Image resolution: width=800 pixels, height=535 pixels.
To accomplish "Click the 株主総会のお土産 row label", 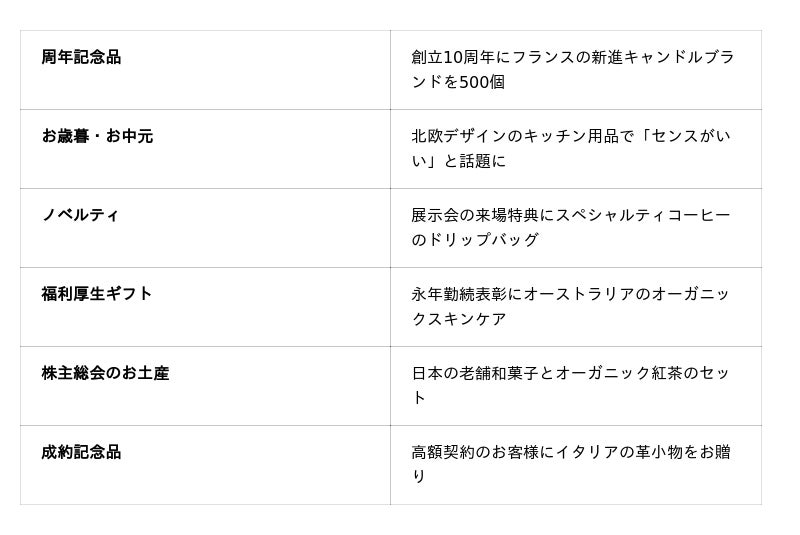I will 105,373.
